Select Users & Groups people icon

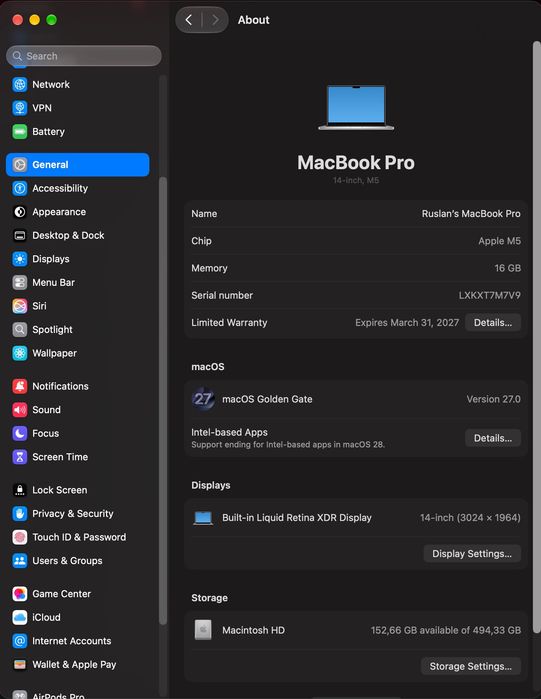20,561
